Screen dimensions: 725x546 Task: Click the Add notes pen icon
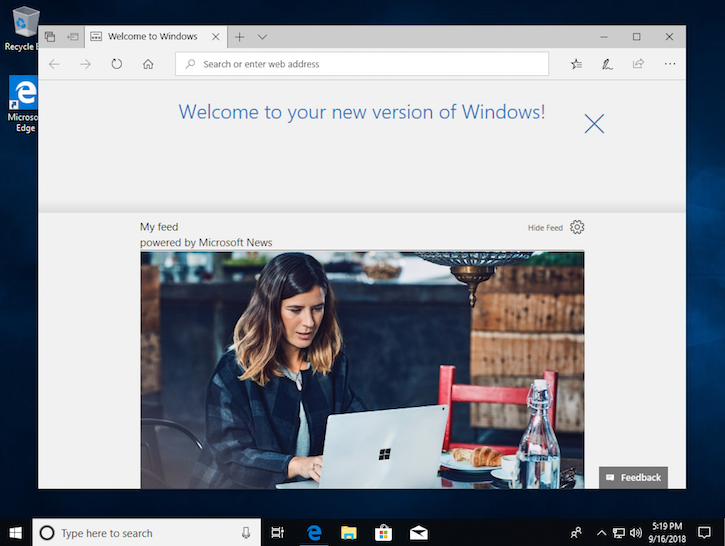click(607, 64)
